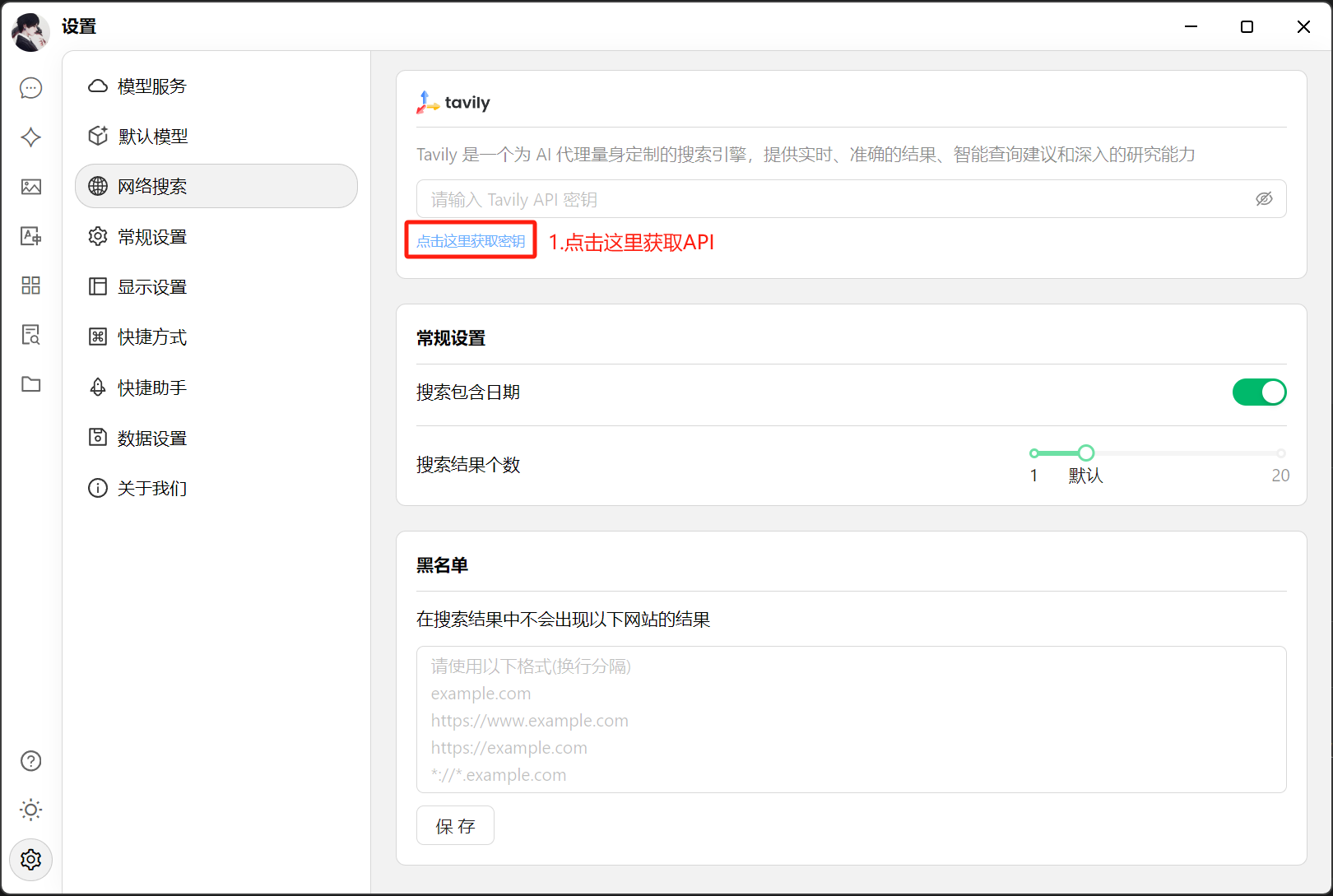The height and width of the screenshot is (896, 1333).
Task: Open the knowledge base search icon
Action: tap(31, 335)
